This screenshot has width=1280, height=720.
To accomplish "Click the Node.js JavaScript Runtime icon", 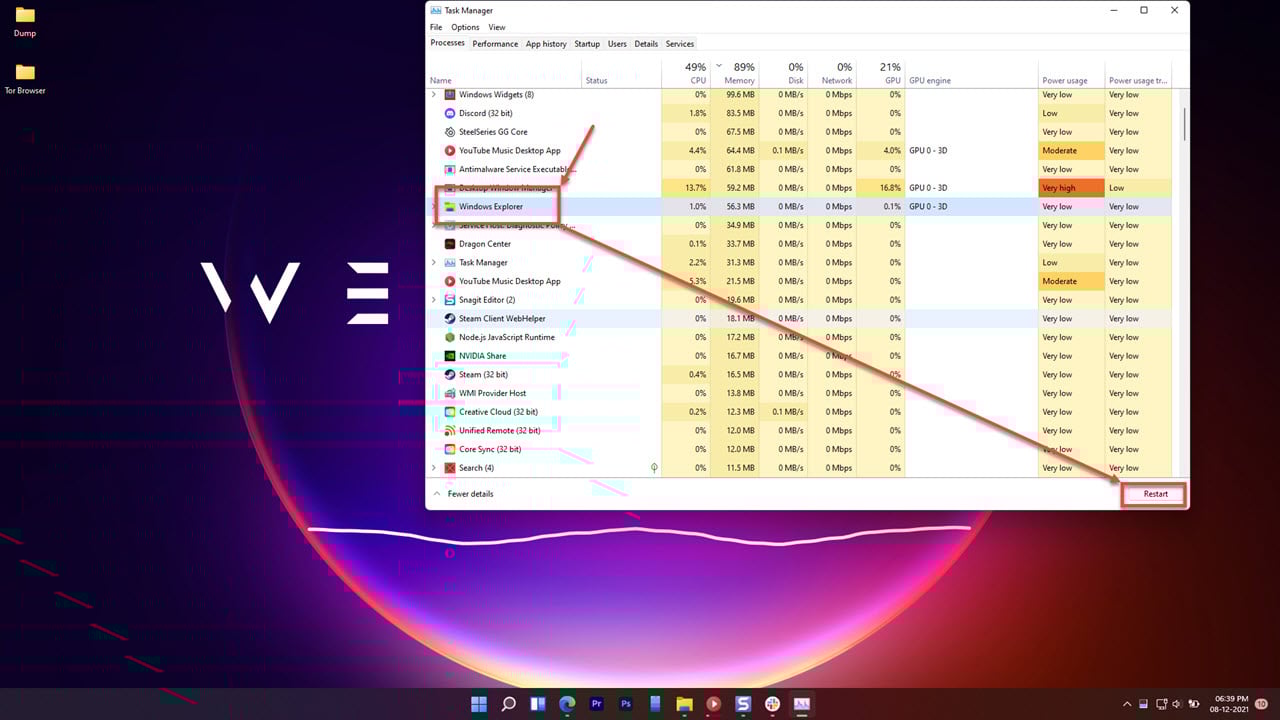I will [x=450, y=337].
